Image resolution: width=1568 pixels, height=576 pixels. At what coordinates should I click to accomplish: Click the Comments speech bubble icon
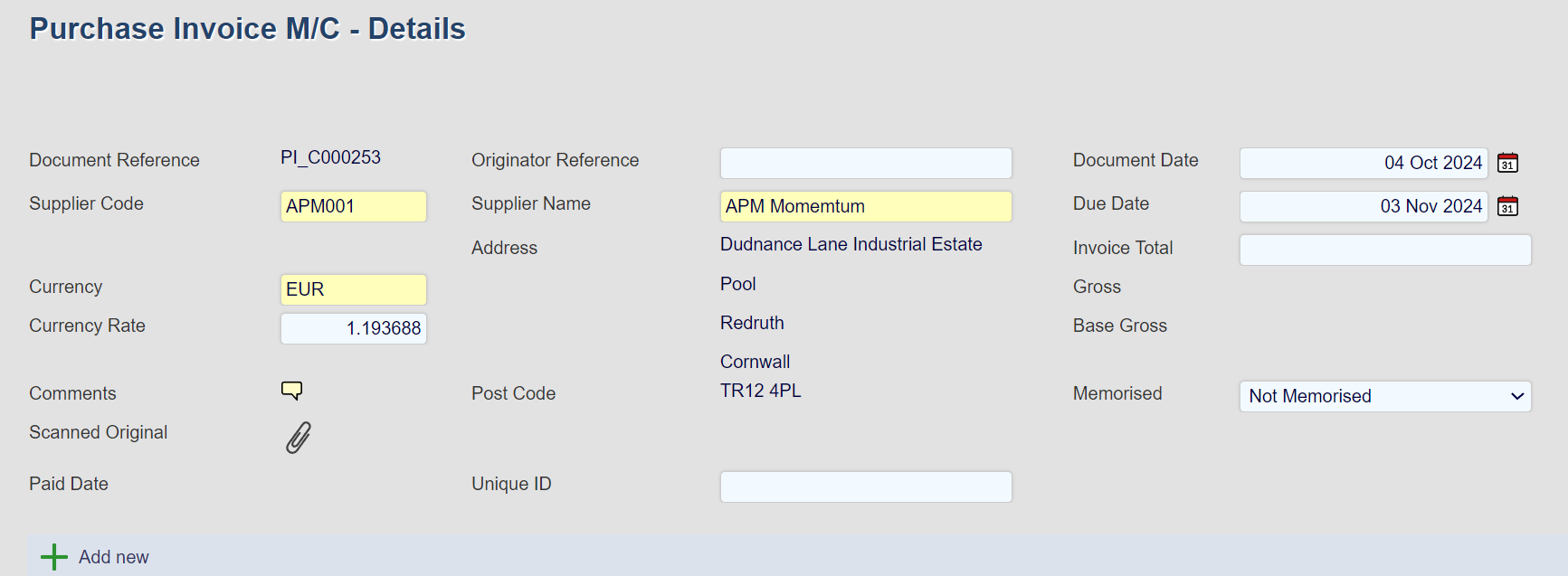pos(291,391)
